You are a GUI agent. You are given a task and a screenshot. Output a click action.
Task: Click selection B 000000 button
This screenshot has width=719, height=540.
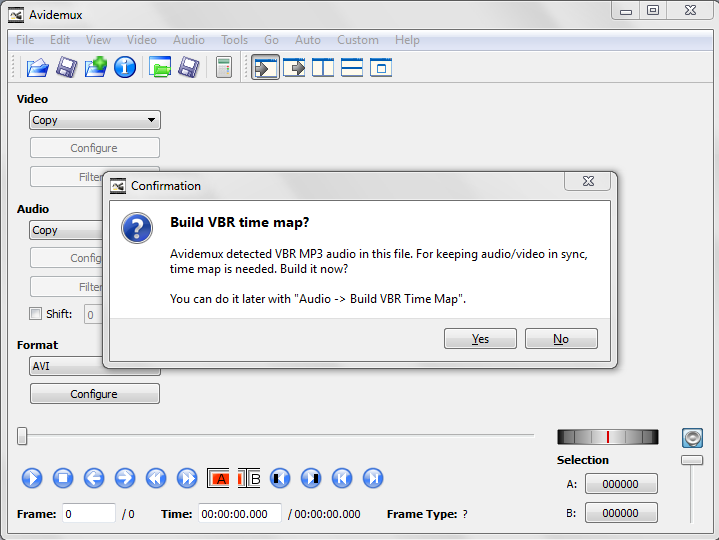[x=621, y=512]
